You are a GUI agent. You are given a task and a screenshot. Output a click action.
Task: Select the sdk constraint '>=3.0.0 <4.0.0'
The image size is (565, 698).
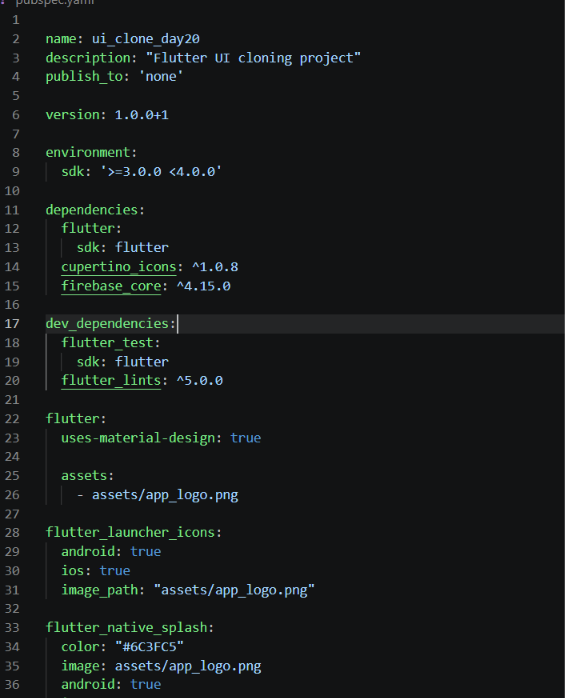click(x=161, y=172)
